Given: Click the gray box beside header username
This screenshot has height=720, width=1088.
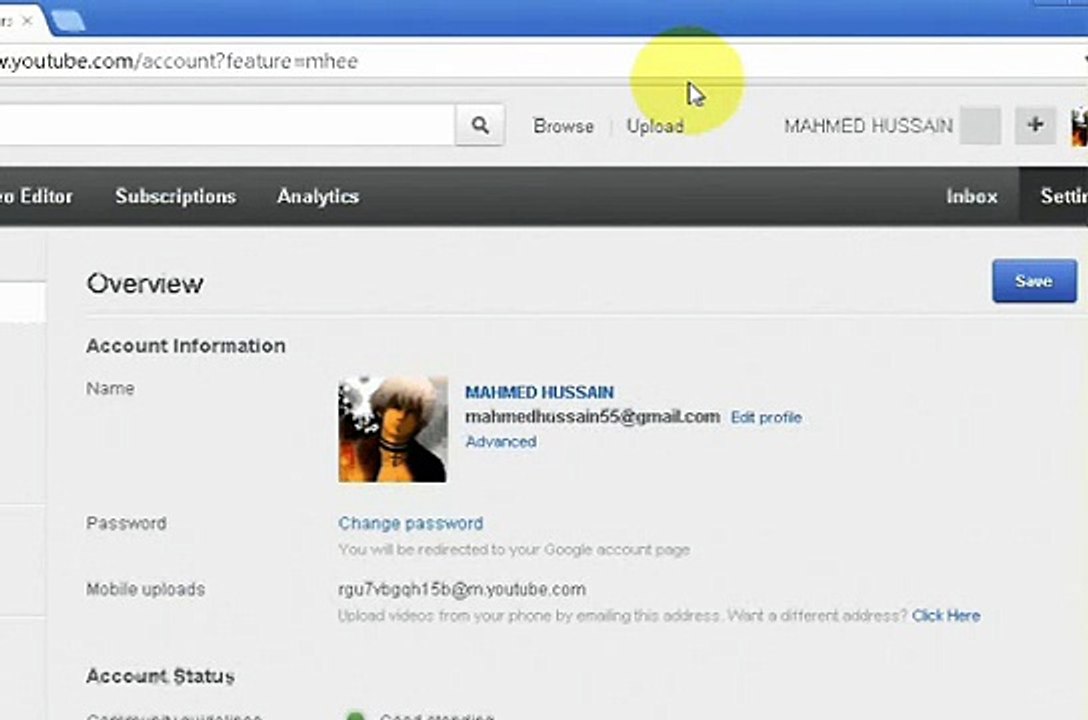Looking at the screenshot, I should tap(980, 126).
